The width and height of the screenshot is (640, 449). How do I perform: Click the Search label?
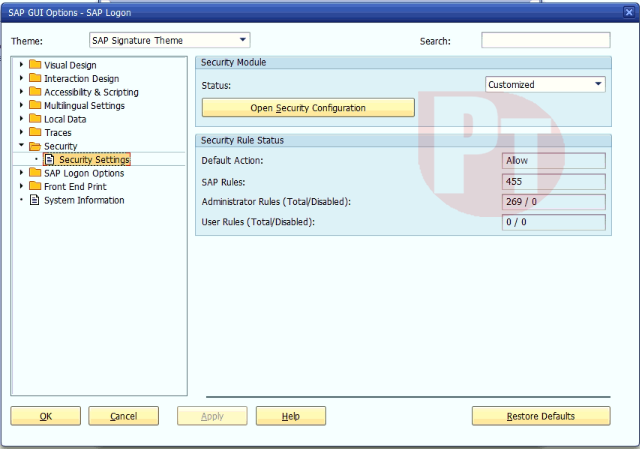[436, 41]
